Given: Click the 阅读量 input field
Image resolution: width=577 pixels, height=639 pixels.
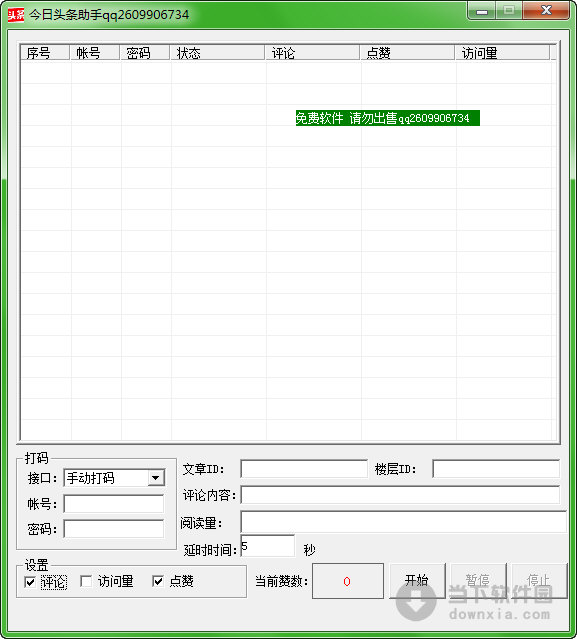Looking at the screenshot, I should (403, 522).
